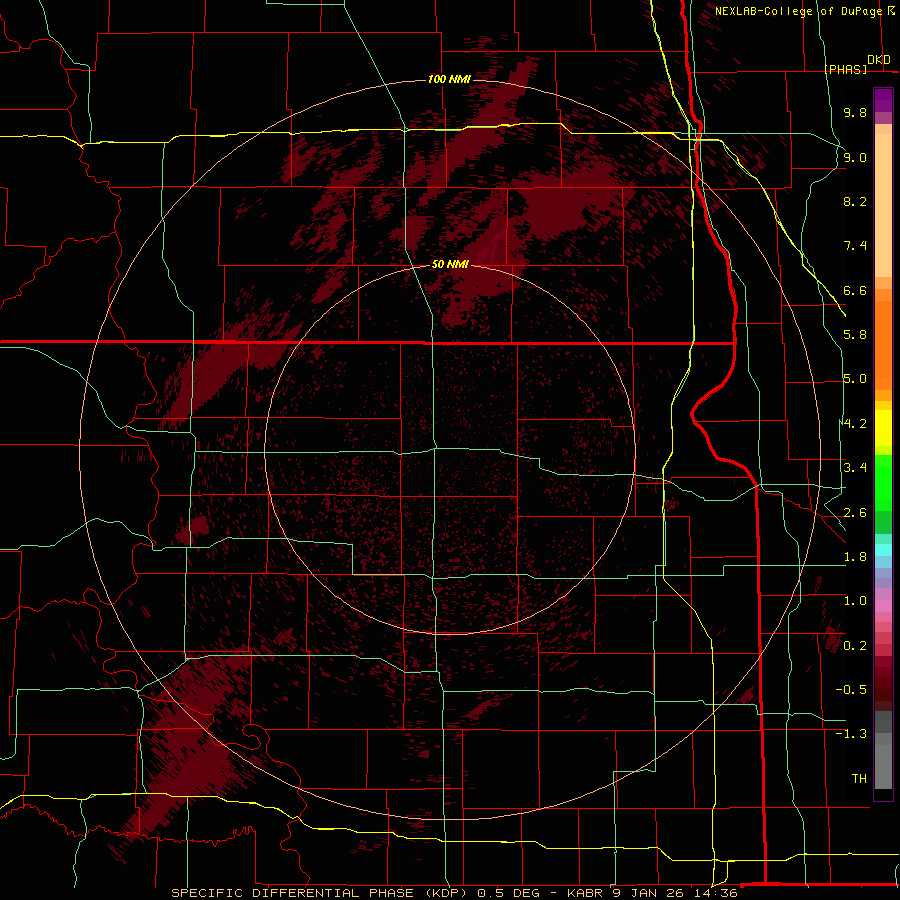Select the DKD label above the color scale
This screenshot has width=900, height=900.
point(879,60)
